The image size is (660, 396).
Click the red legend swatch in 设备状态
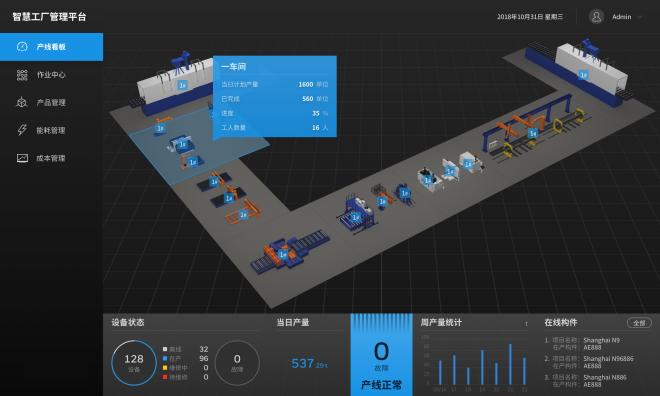[x=165, y=377]
